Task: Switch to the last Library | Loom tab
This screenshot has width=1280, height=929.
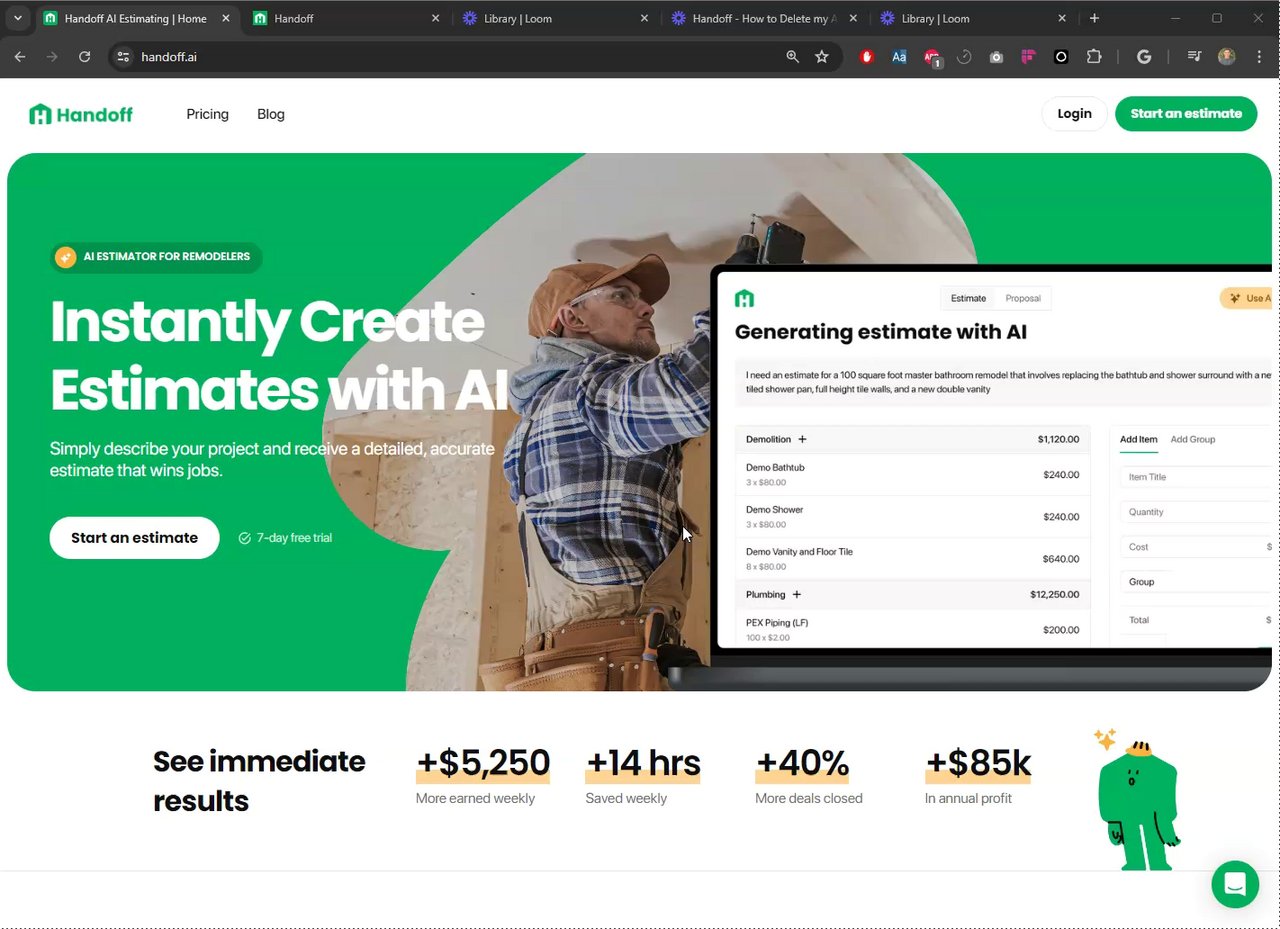Action: [973, 18]
